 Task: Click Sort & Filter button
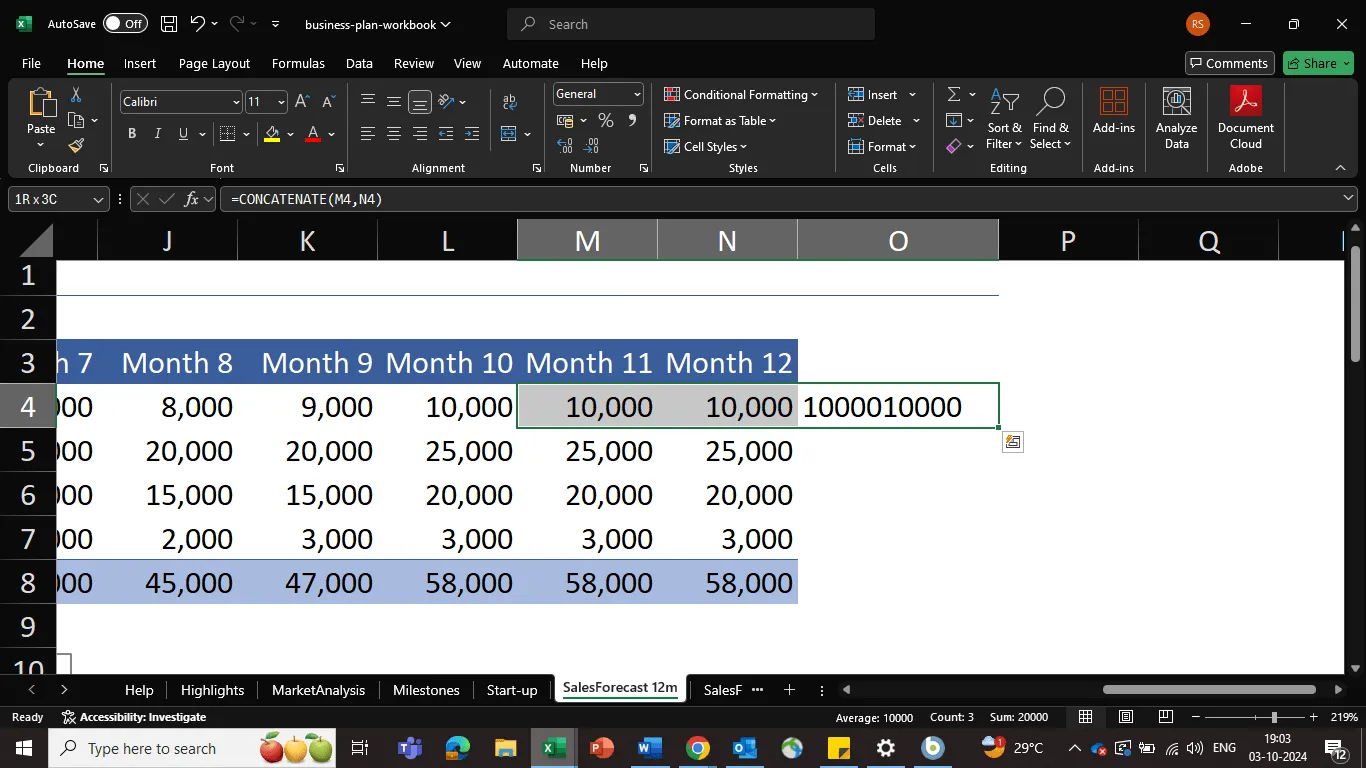(1004, 119)
